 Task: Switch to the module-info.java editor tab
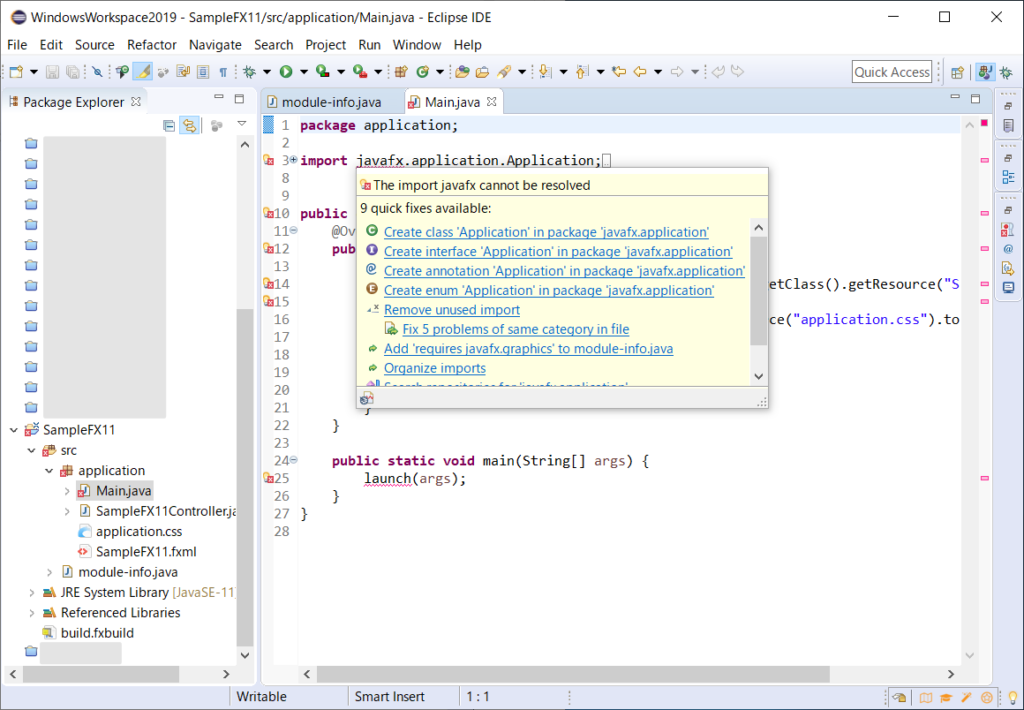[x=330, y=101]
